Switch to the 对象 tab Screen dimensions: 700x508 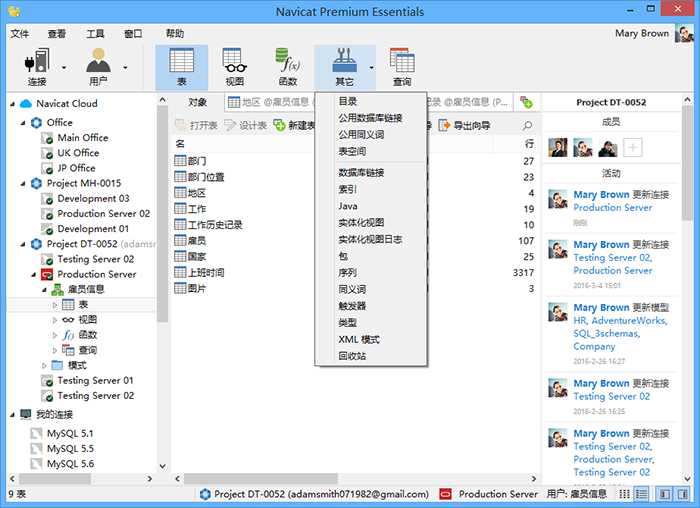click(197, 102)
